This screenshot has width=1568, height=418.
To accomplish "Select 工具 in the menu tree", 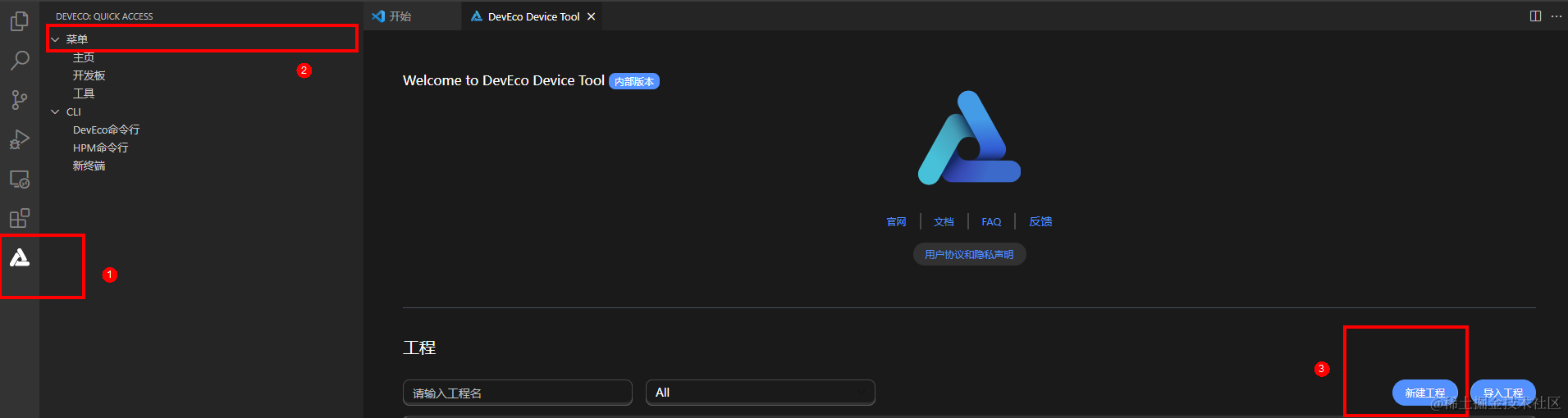I will click(84, 93).
